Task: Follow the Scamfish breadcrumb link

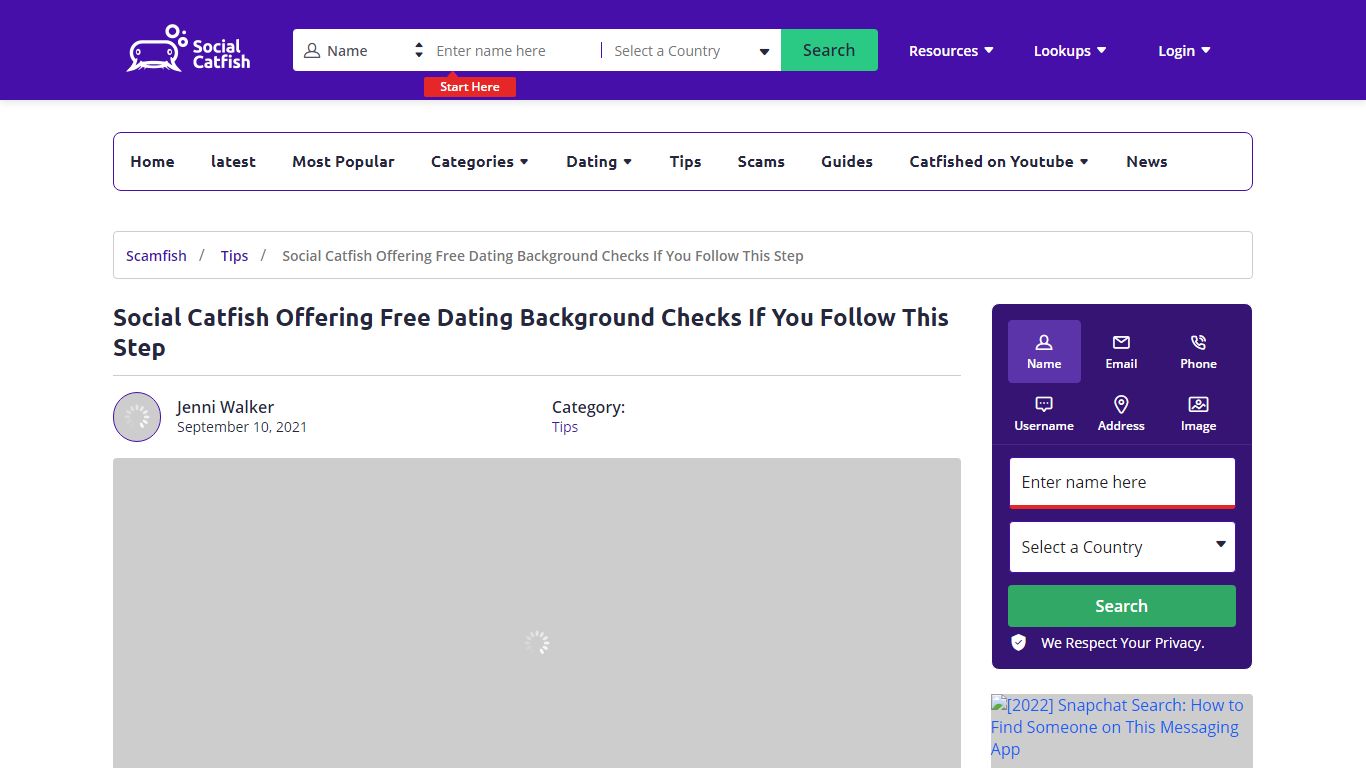Action: click(x=156, y=256)
